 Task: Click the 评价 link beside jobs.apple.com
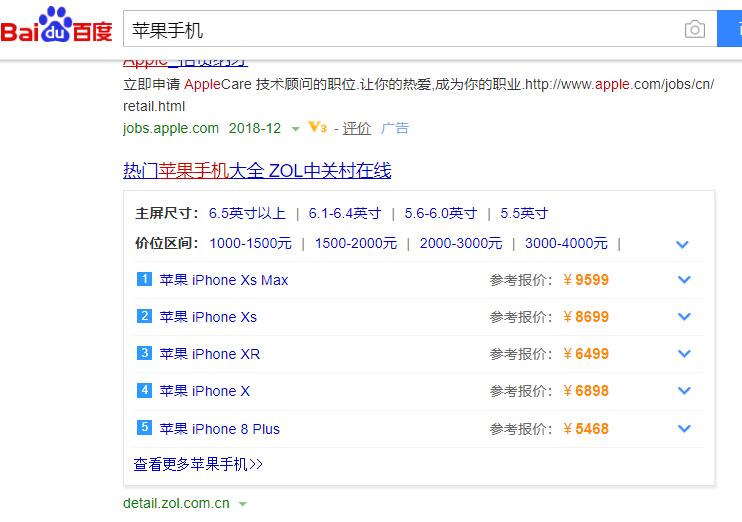coord(357,128)
